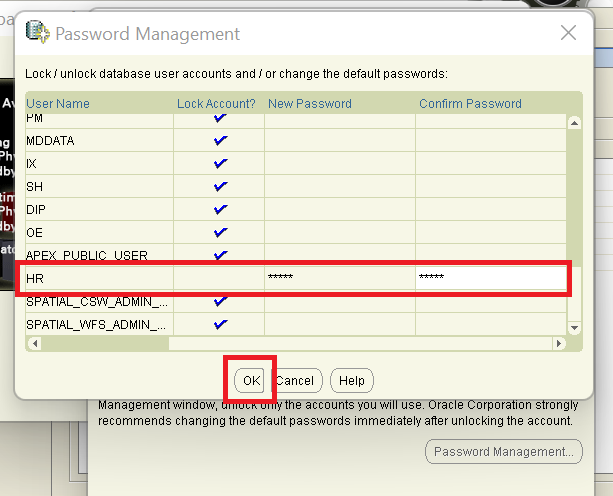Click the HR New Password field
This screenshot has width=613, height=496.
(340, 279)
